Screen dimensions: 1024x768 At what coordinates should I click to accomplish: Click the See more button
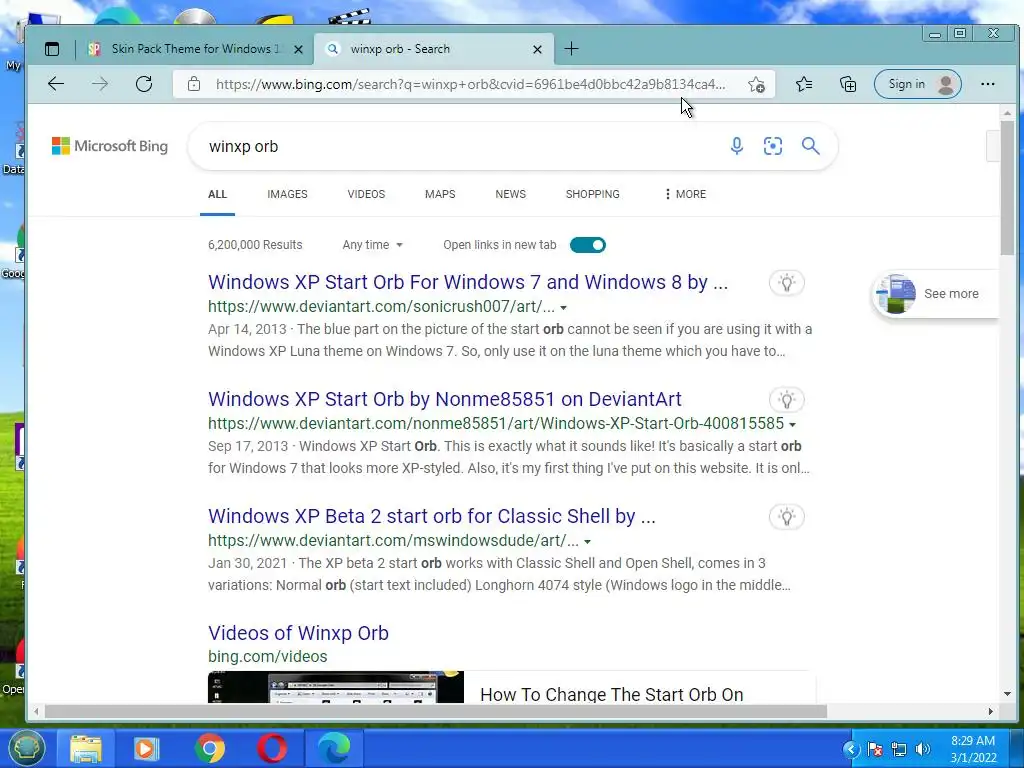coord(936,294)
